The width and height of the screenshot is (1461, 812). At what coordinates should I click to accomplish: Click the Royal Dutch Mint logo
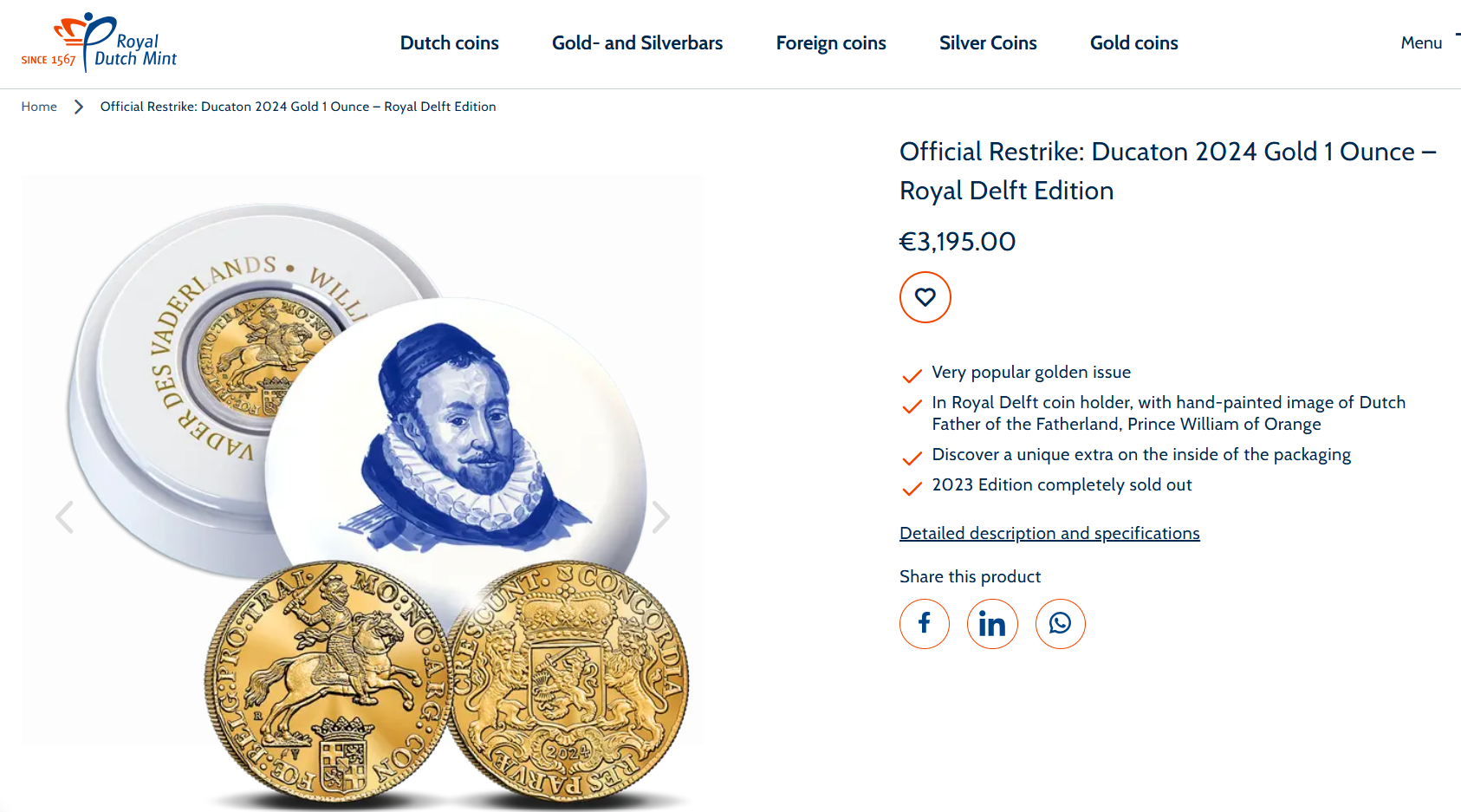tap(99, 42)
